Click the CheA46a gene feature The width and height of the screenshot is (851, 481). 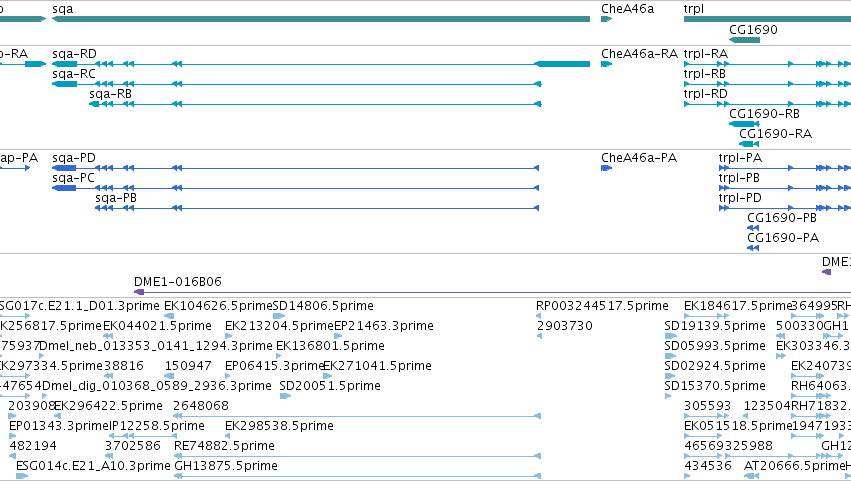pos(606,19)
